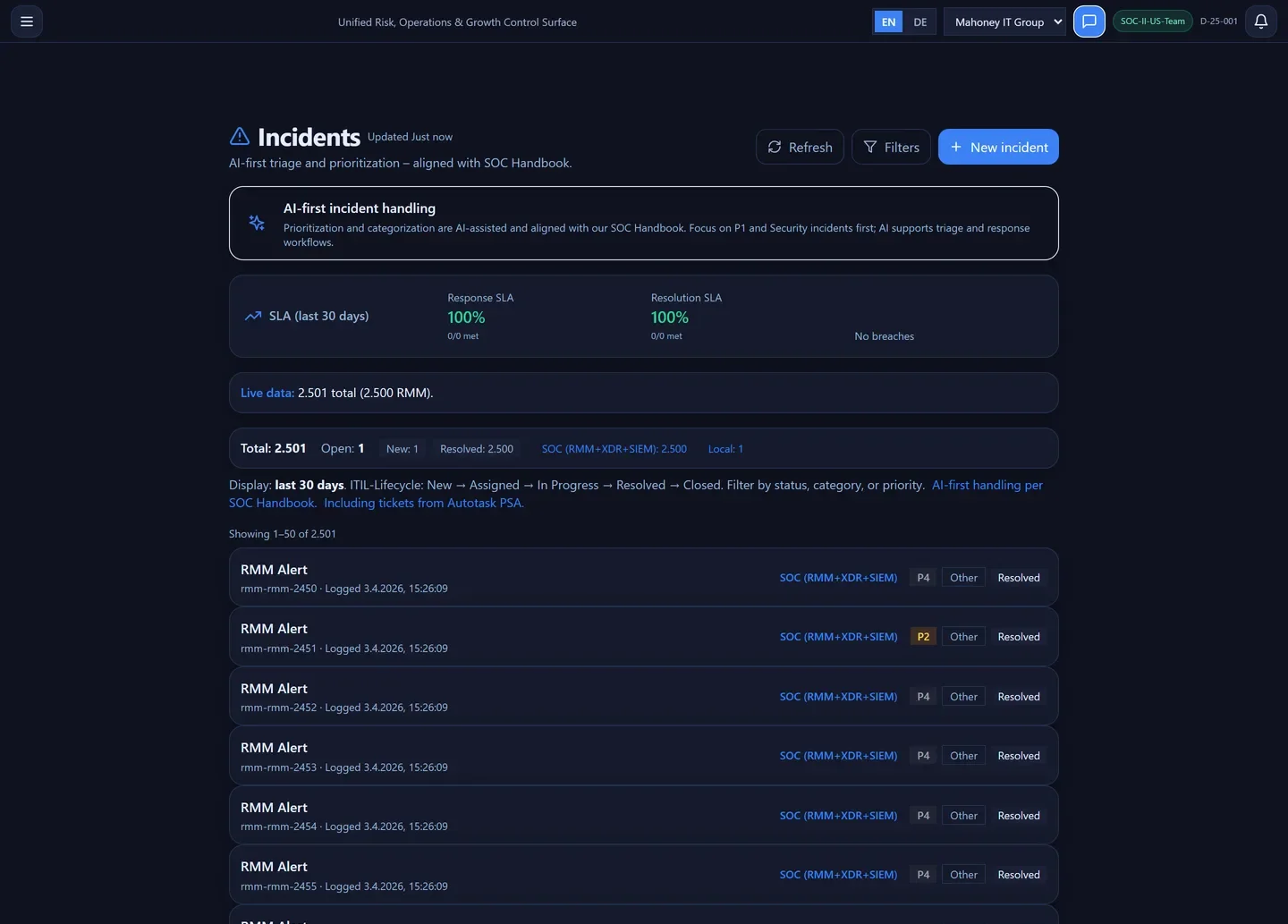Click the circular refresh arrows icon
Screen dimensions: 1288x924
[775, 146]
